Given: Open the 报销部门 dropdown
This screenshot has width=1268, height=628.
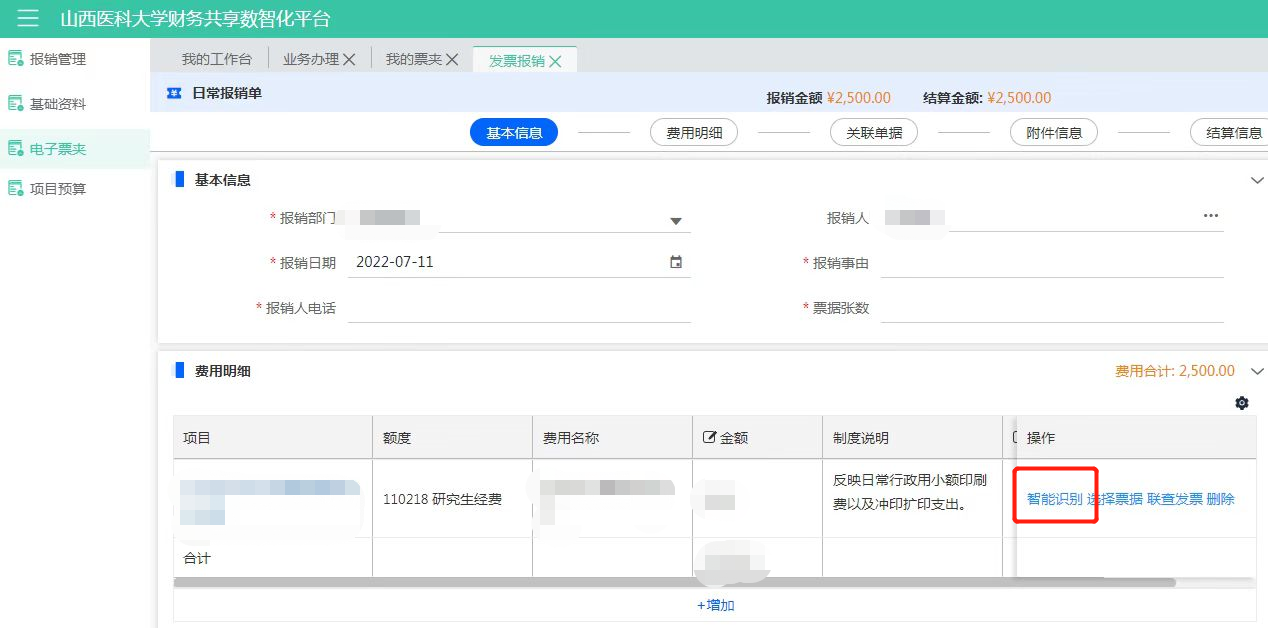Looking at the screenshot, I should [x=675, y=221].
